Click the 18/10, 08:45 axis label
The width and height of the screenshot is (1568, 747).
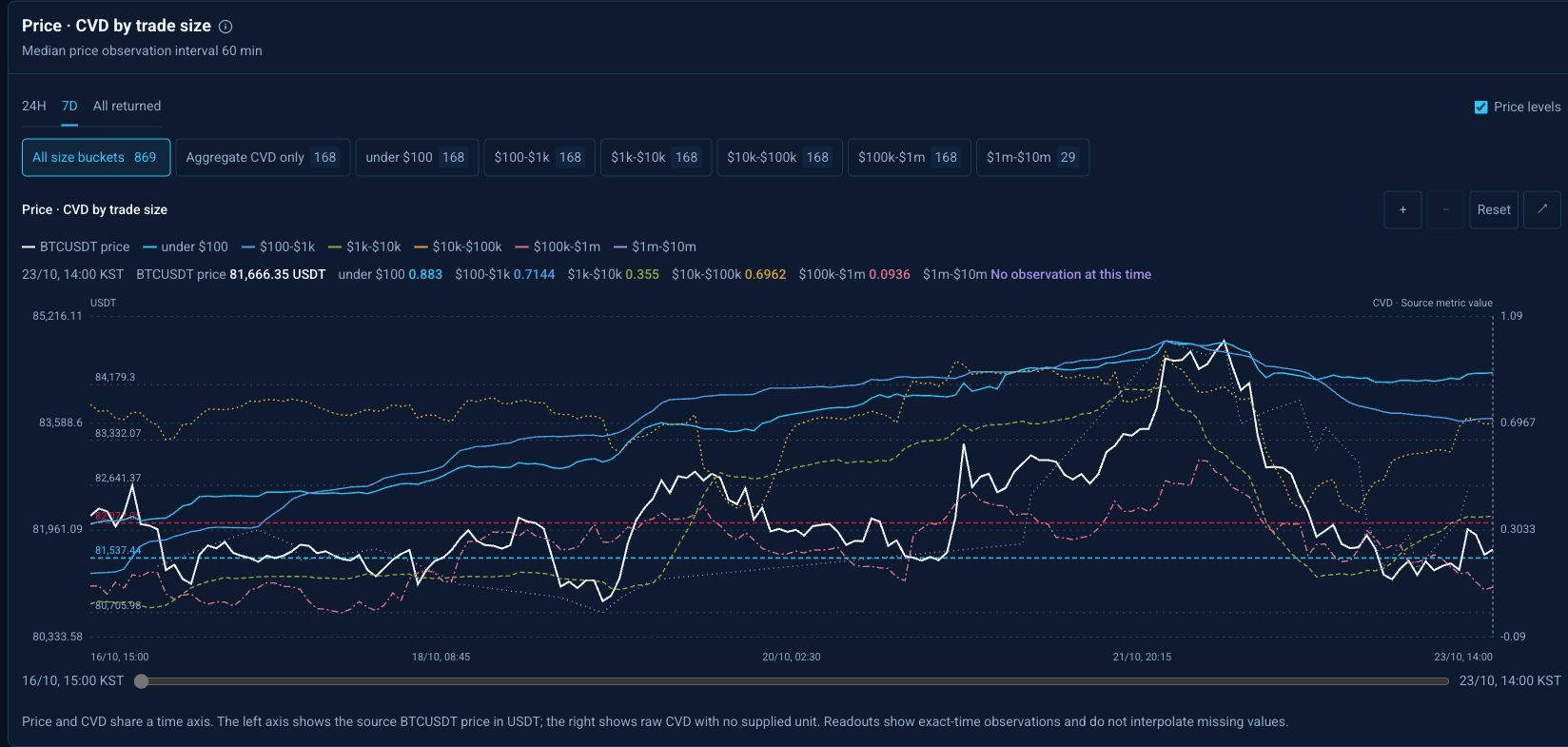(441, 657)
